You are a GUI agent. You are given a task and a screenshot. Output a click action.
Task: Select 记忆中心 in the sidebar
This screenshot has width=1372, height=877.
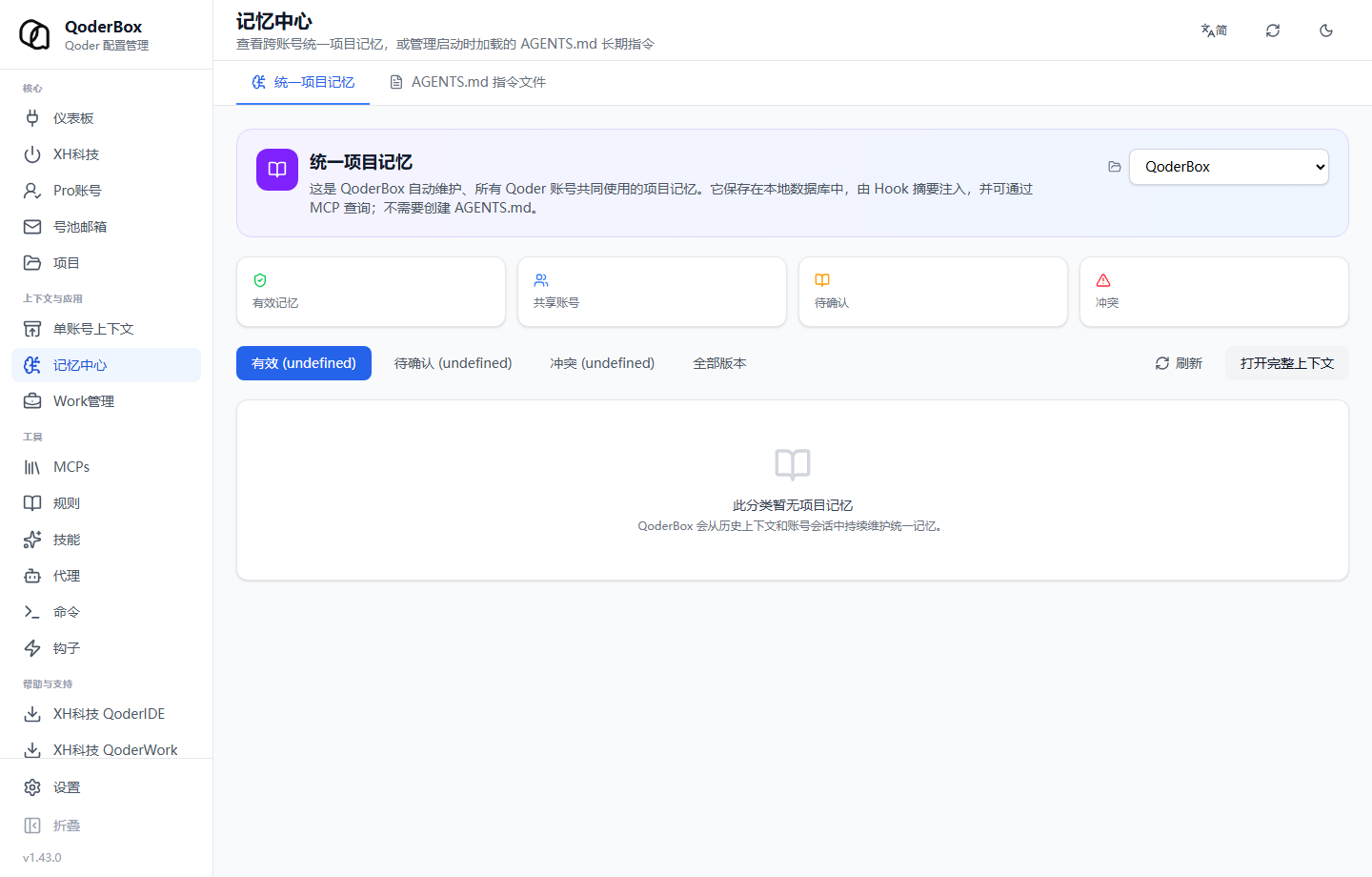(x=106, y=365)
